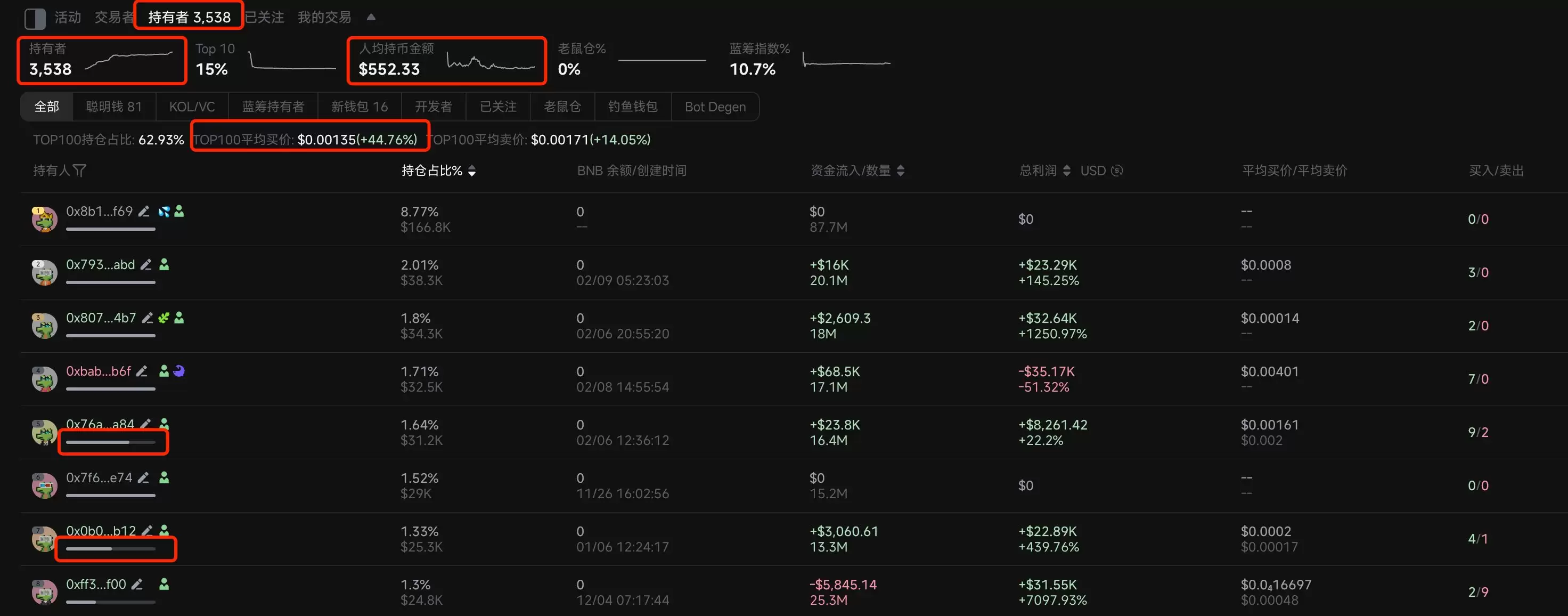
Task: Switch to the 交易者 tab
Action: [112, 17]
